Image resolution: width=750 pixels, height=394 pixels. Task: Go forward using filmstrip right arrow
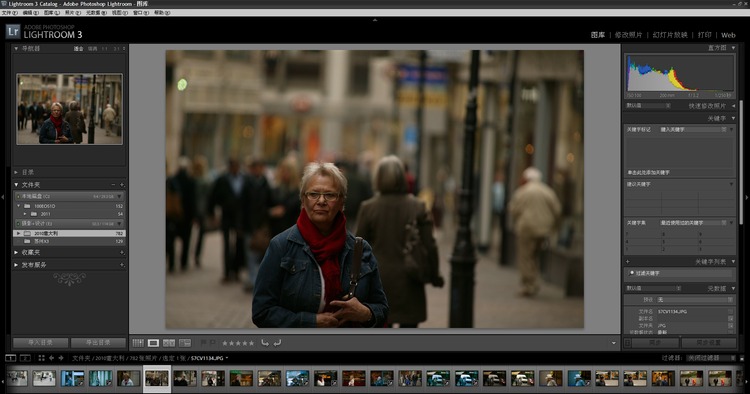[x=61, y=358]
